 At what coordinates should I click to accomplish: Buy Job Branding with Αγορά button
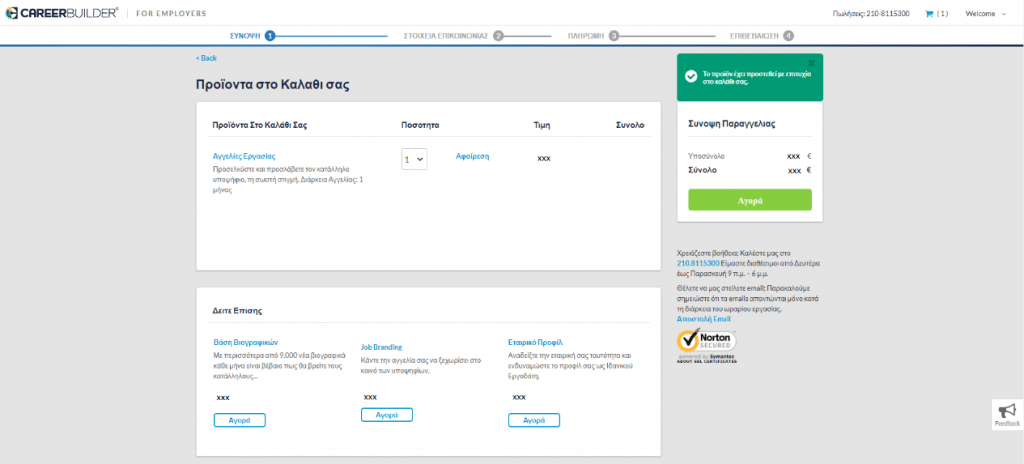(386, 415)
